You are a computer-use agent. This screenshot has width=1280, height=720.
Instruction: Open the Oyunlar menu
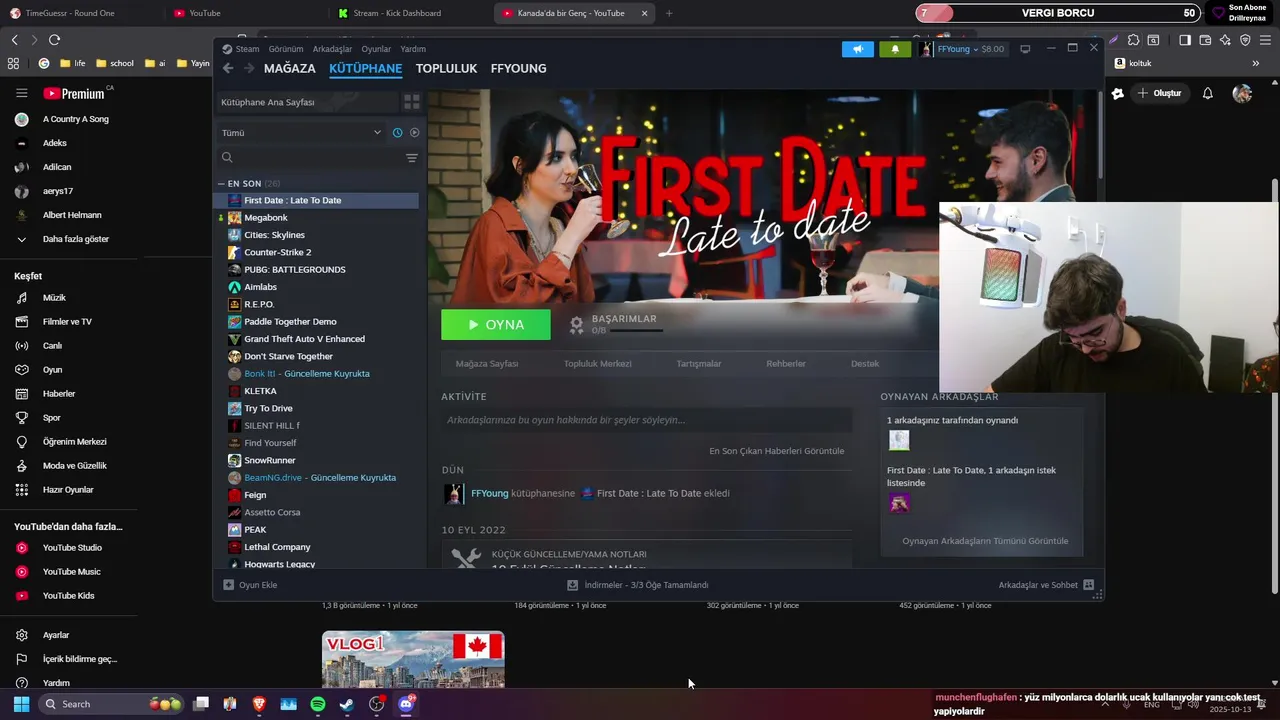pos(376,49)
